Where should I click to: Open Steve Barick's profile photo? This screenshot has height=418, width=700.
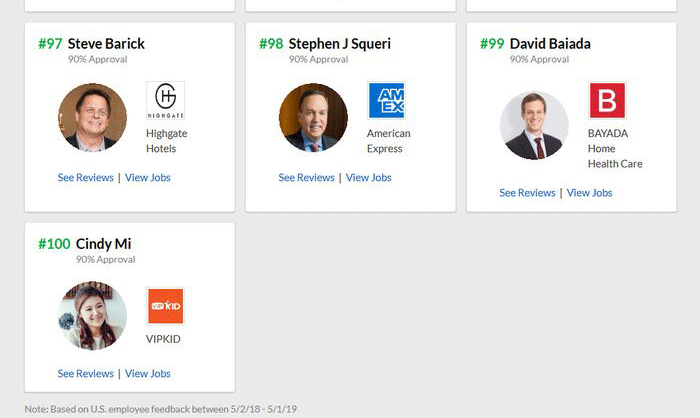coord(93,118)
